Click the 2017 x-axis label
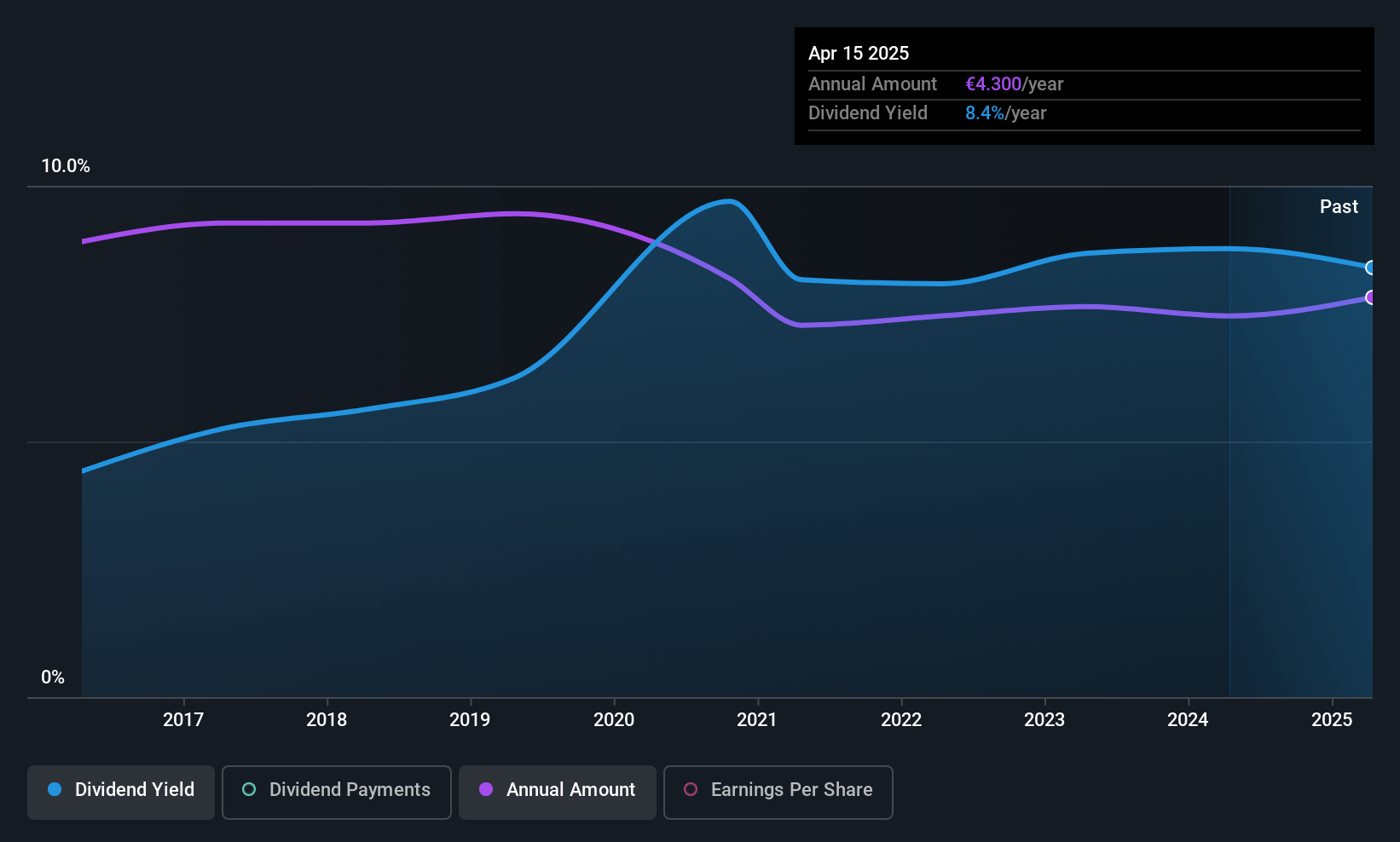 coord(183,720)
